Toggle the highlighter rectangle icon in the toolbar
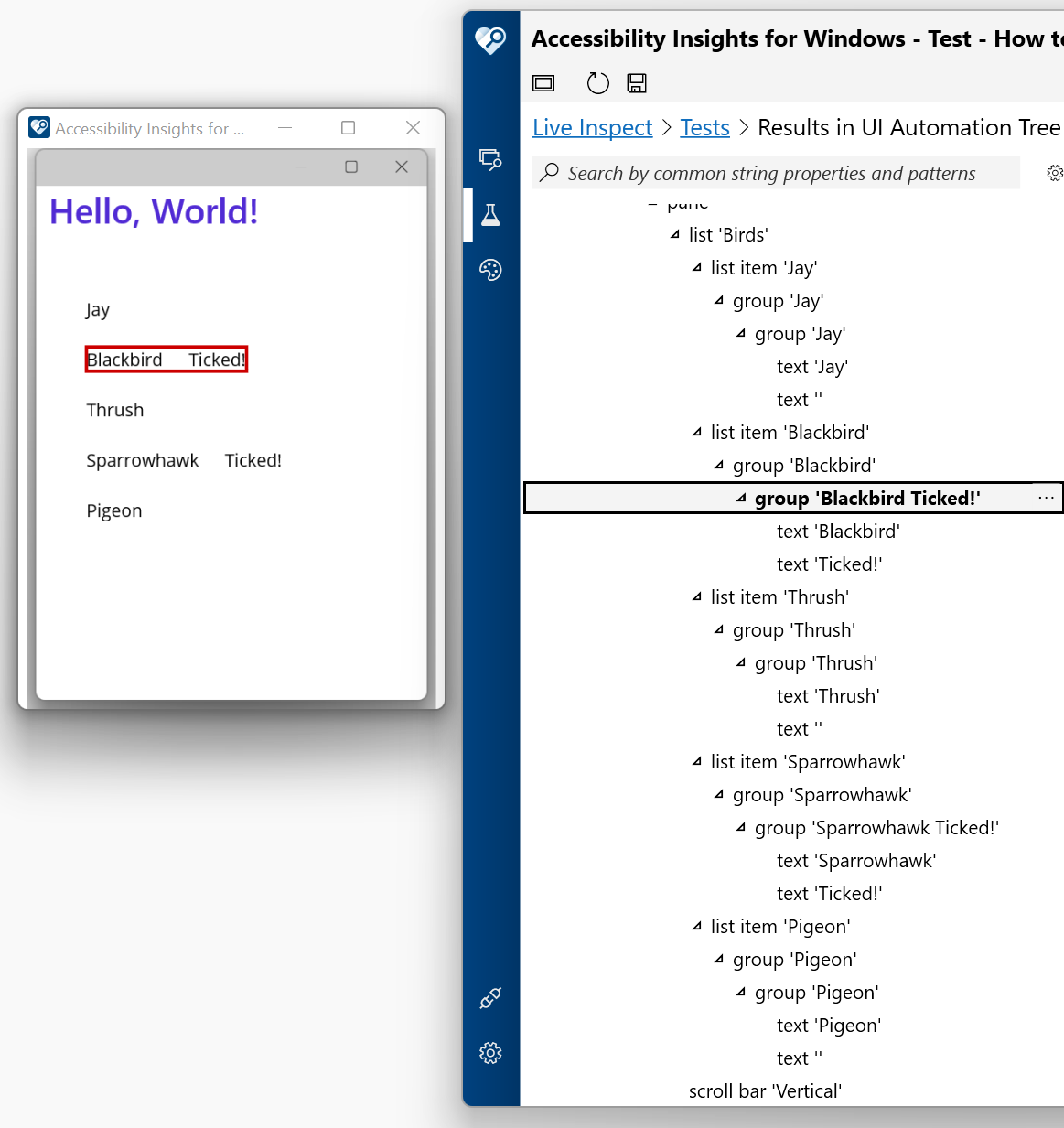 click(x=543, y=83)
